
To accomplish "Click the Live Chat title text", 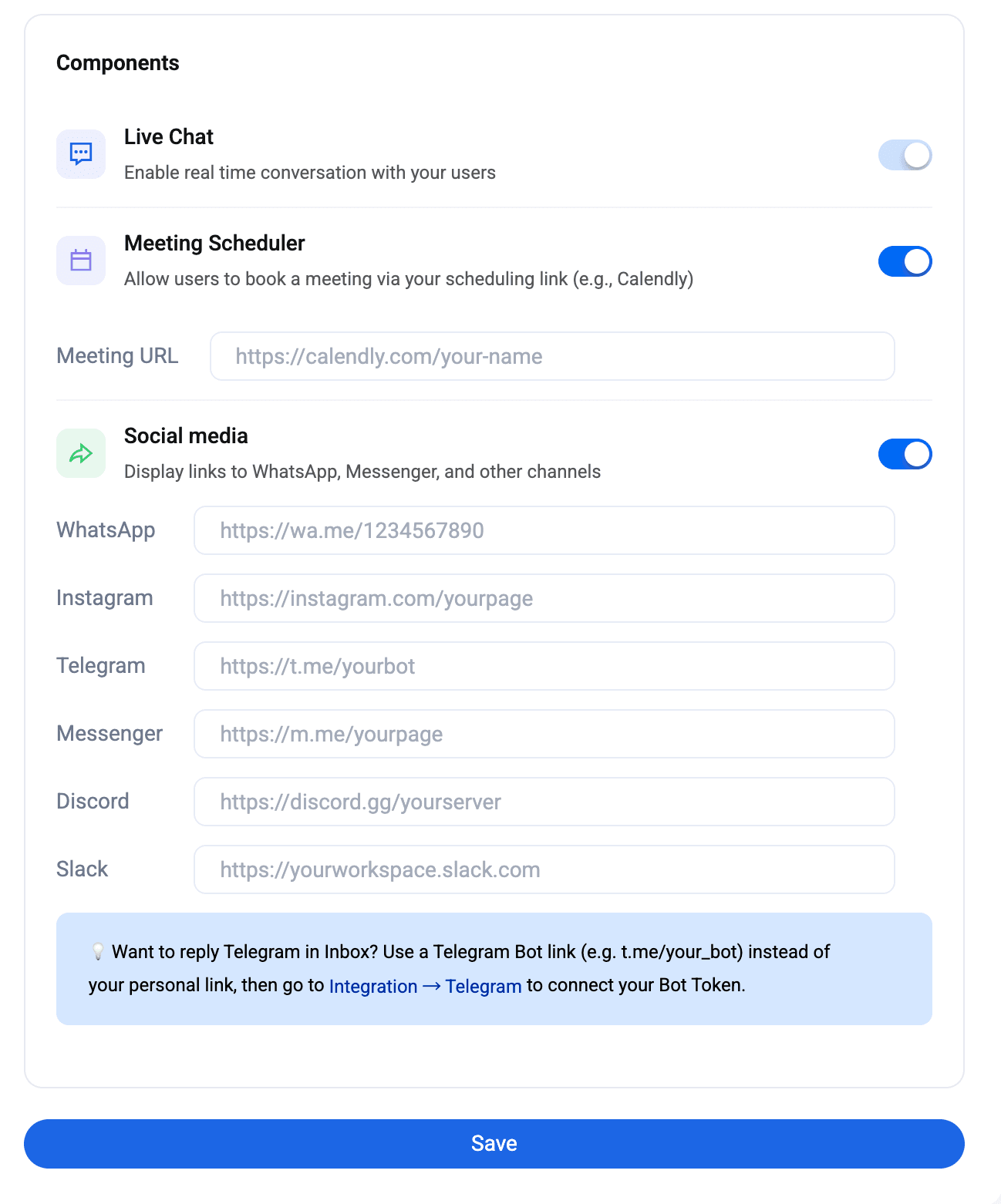I will 169,136.
